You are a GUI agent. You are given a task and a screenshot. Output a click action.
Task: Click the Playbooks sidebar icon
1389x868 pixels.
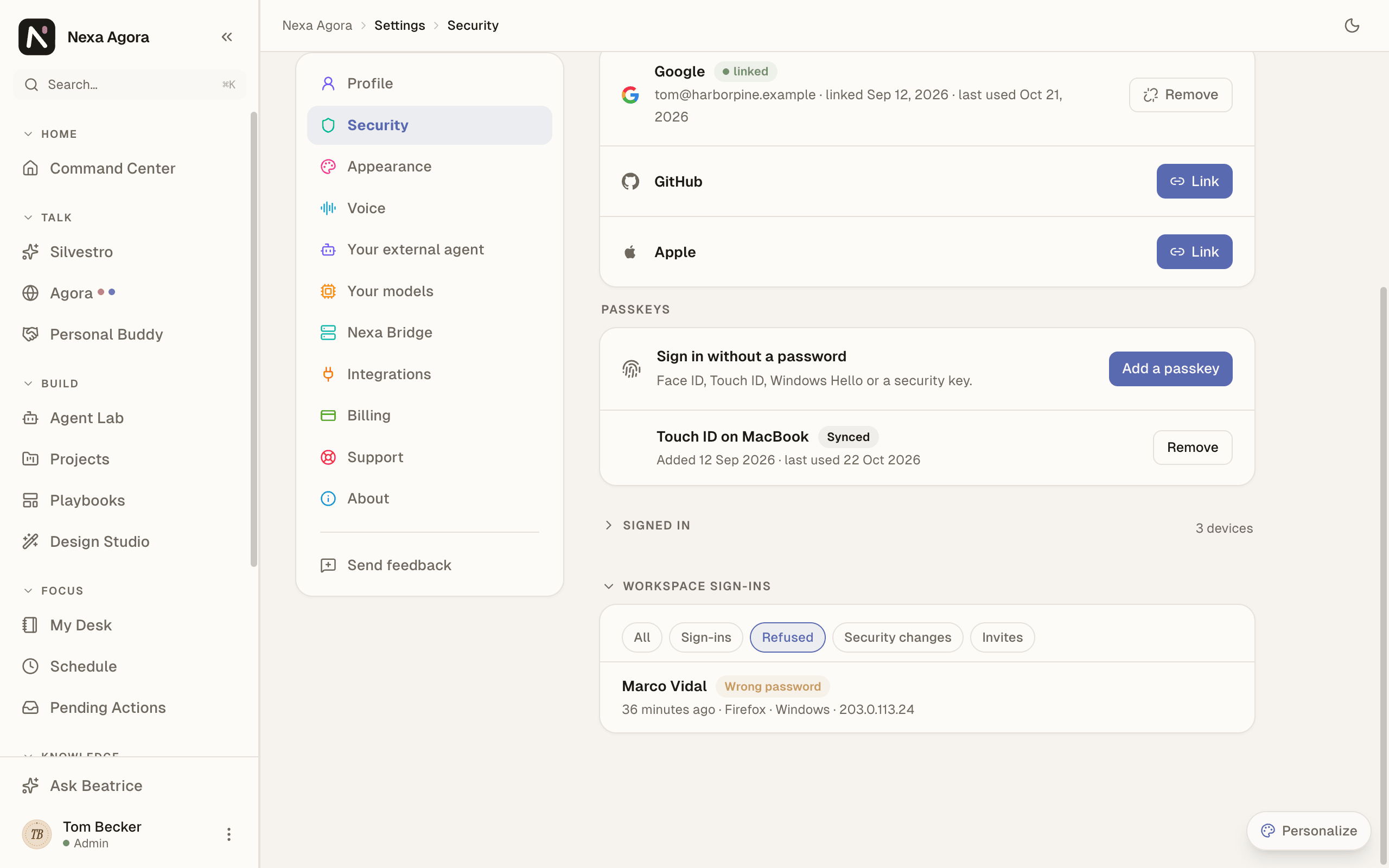click(30, 500)
